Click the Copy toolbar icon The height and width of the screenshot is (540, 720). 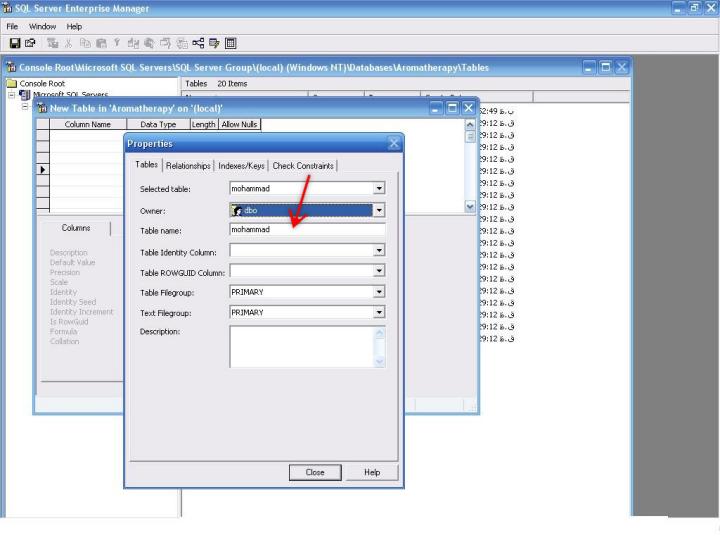point(85,43)
